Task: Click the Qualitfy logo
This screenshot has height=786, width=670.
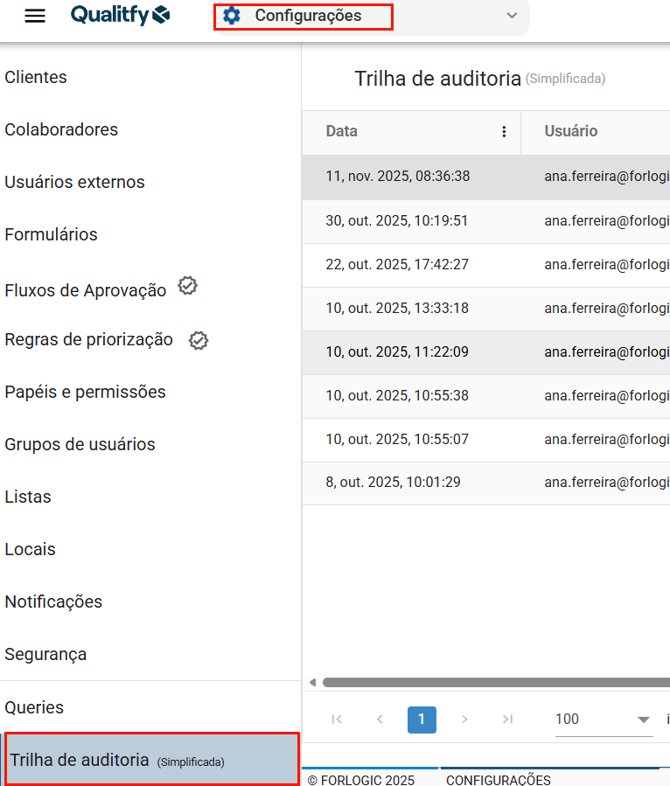Action: click(120, 15)
